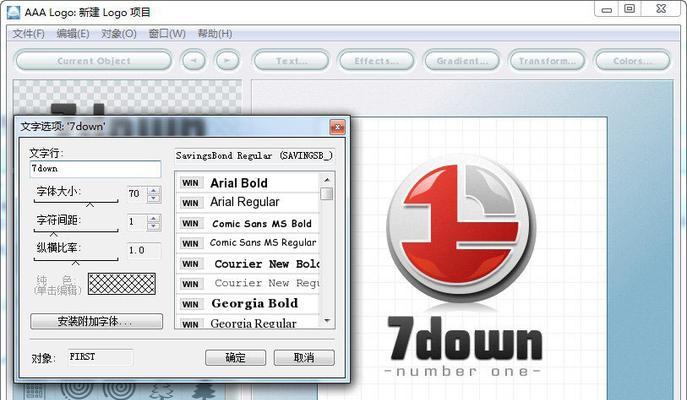The height and width of the screenshot is (400, 687).
Task: Go to previous object arrow button
Action: click(193, 61)
